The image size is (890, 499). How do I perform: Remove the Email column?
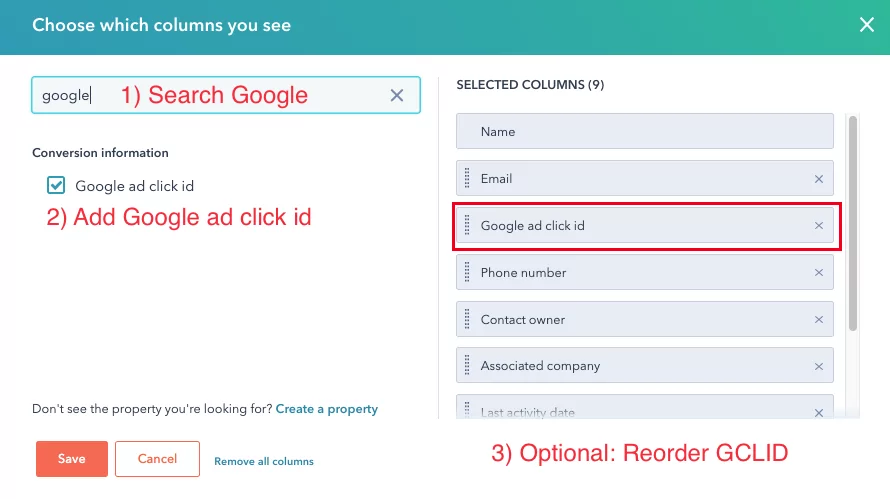click(x=818, y=179)
